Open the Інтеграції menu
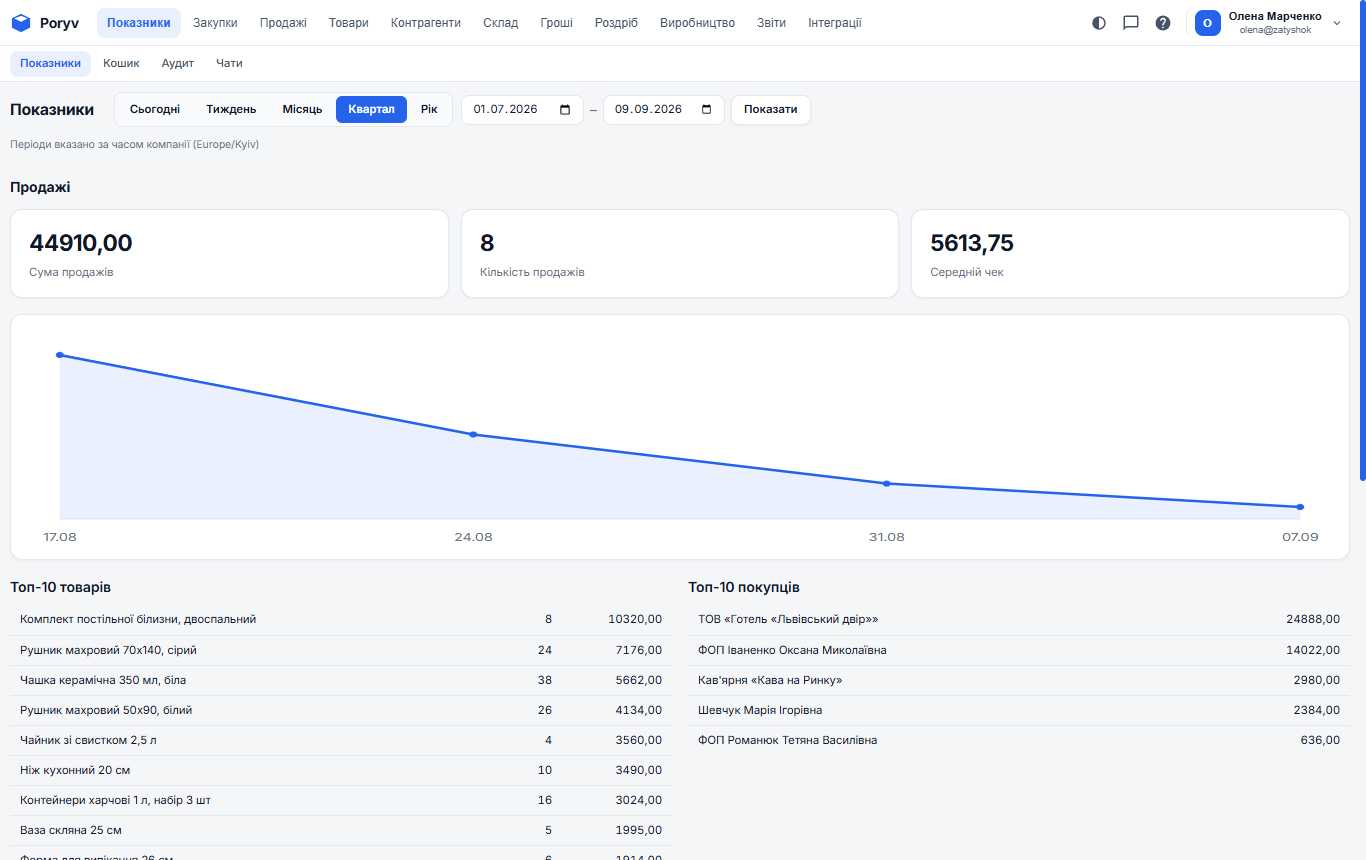Image resolution: width=1366 pixels, height=860 pixels. pos(835,23)
